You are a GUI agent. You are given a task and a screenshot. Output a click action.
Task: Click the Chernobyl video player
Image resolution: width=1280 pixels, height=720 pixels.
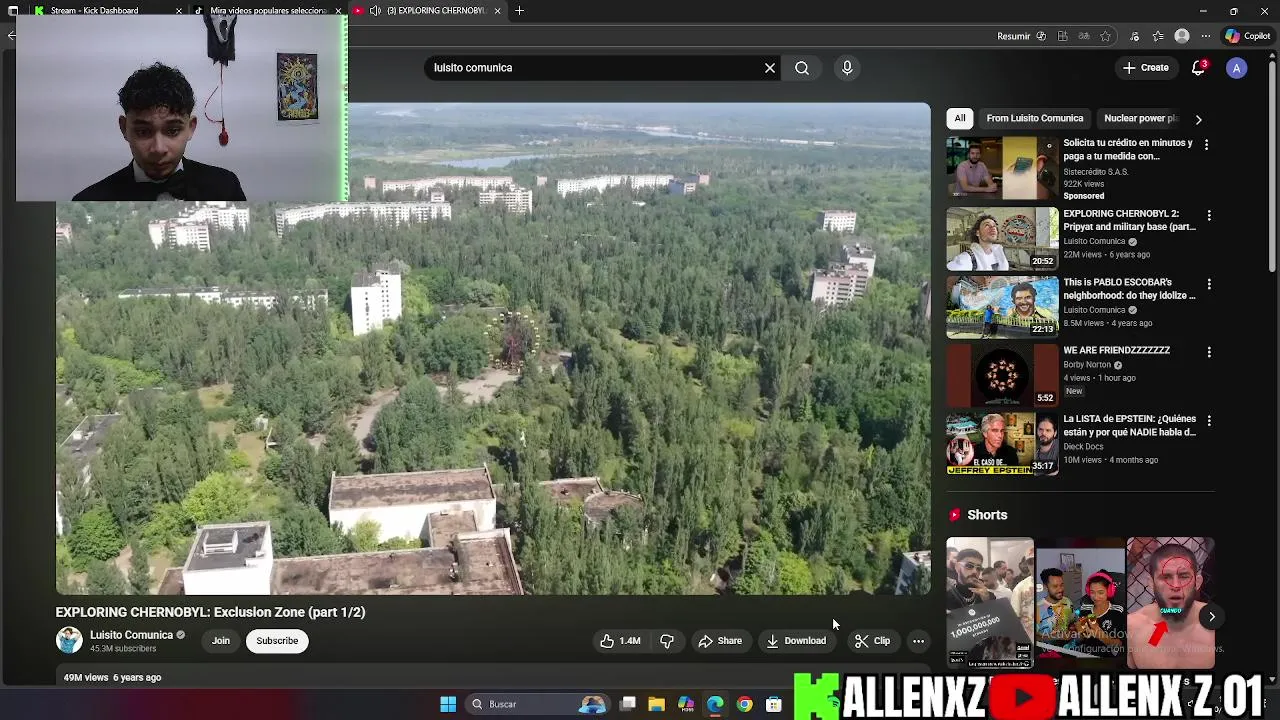[x=493, y=349]
